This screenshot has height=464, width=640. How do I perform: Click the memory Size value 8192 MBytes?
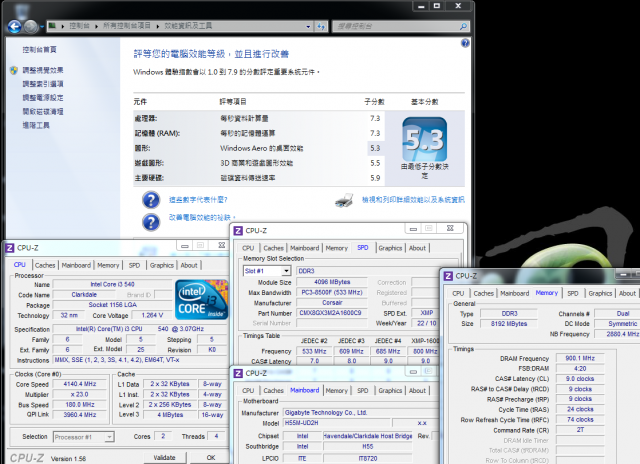pos(509,324)
